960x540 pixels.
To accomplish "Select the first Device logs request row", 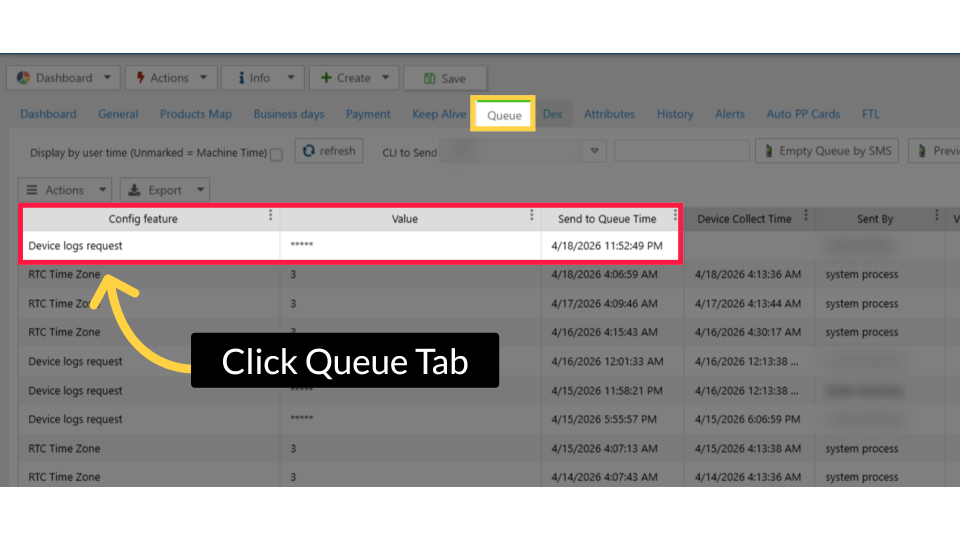I will pyautogui.click(x=150, y=246).
